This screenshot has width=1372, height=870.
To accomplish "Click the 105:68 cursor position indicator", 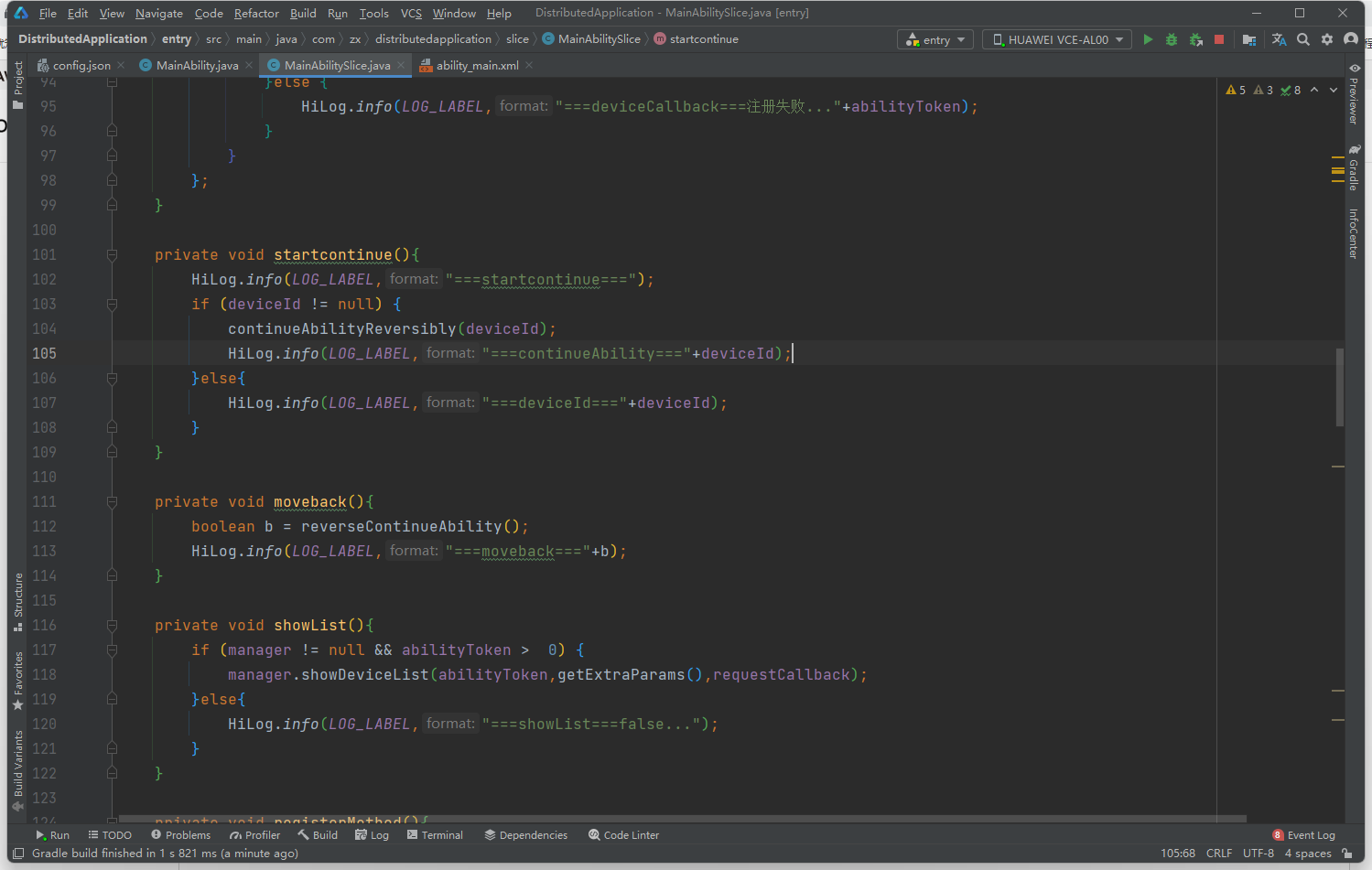I will coord(1178,854).
